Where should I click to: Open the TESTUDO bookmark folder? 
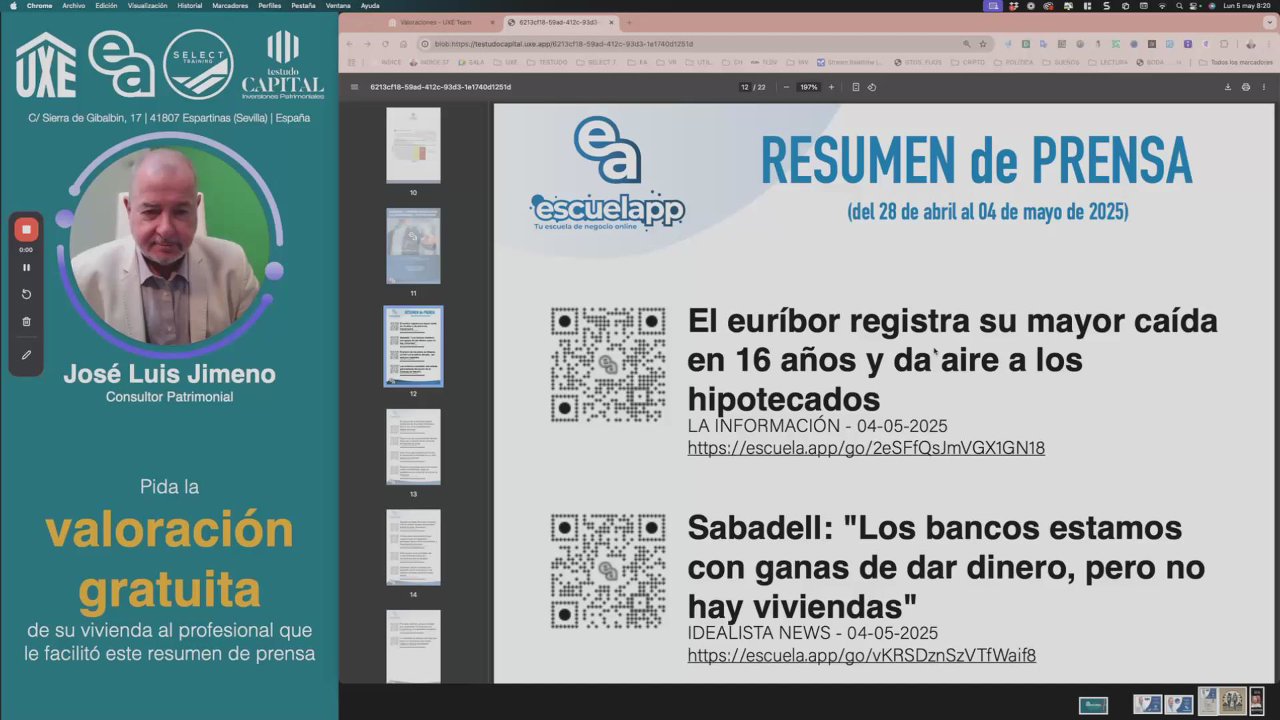pos(548,62)
